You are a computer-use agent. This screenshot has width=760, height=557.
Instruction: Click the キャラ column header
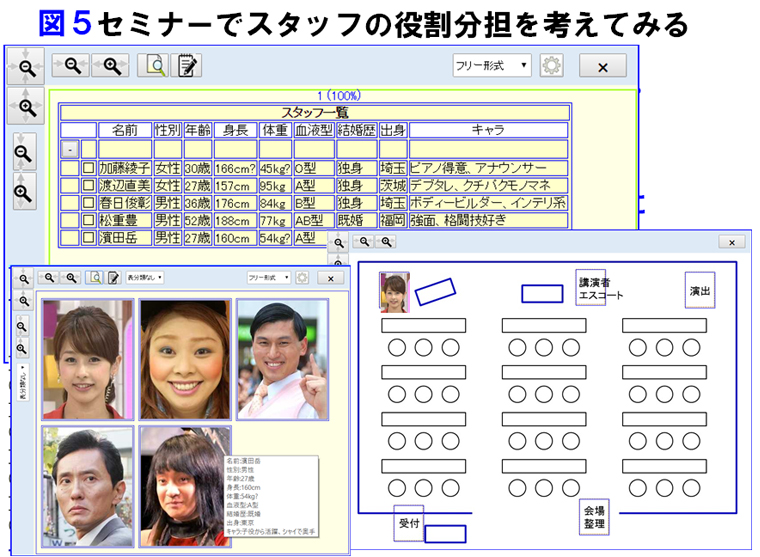488,130
